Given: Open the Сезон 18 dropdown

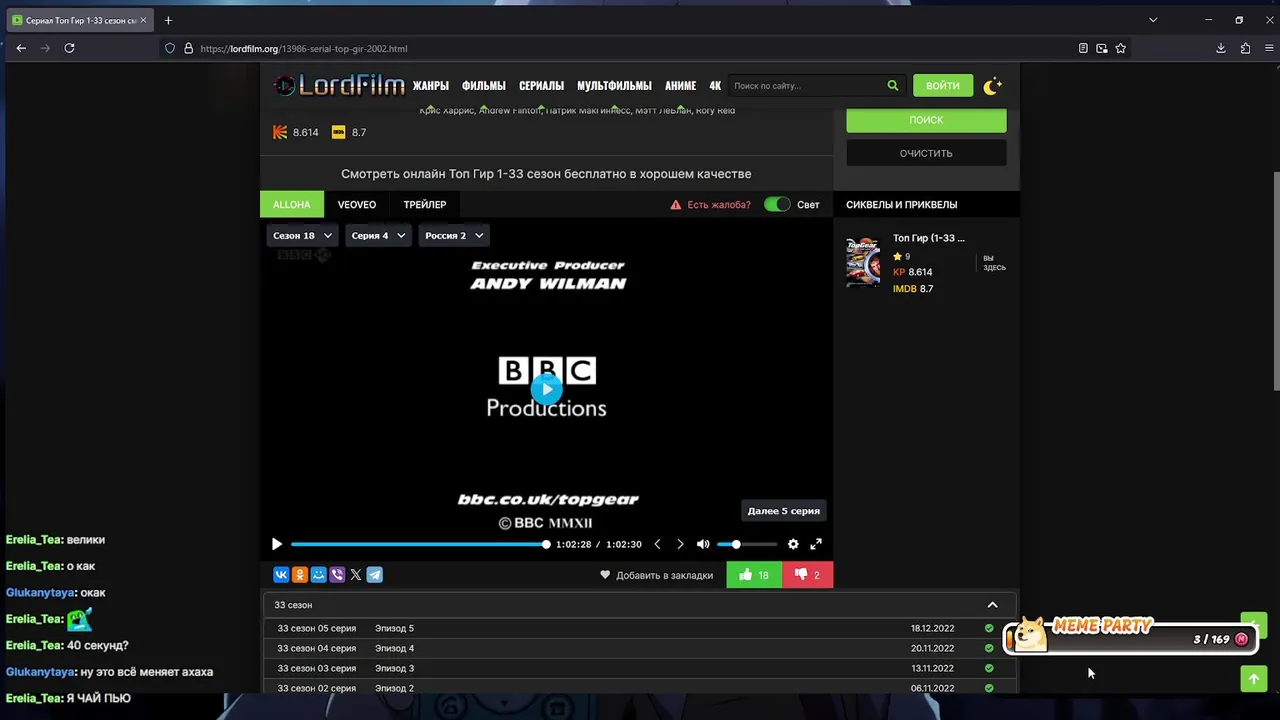Looking at the screenshot, I should tap(303, 236).
